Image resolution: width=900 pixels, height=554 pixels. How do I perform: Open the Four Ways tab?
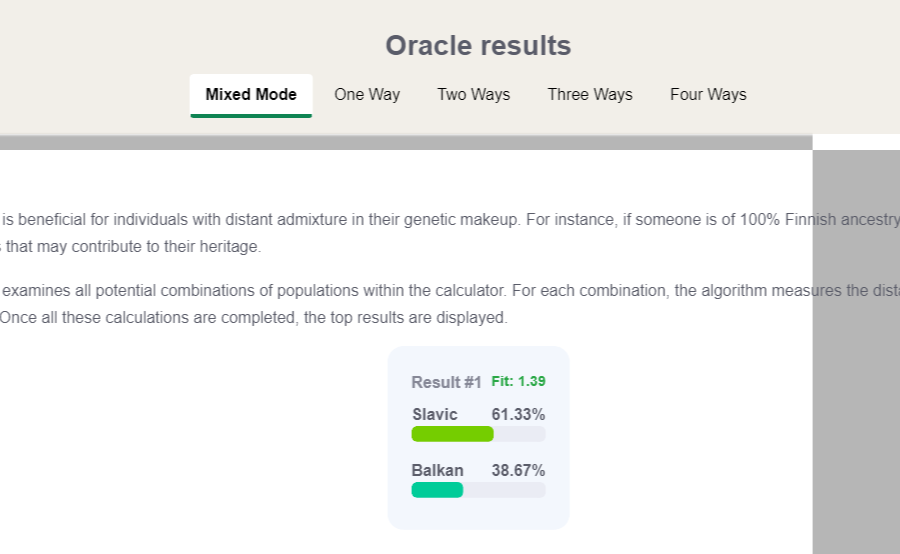(708, 95)
